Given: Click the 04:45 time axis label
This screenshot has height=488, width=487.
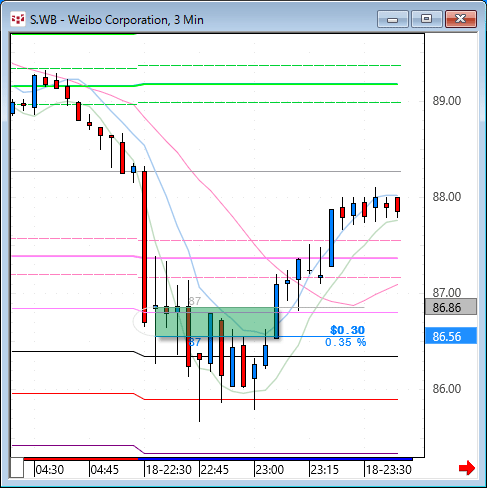Looking at the screenshot, I should click(105, 470).
